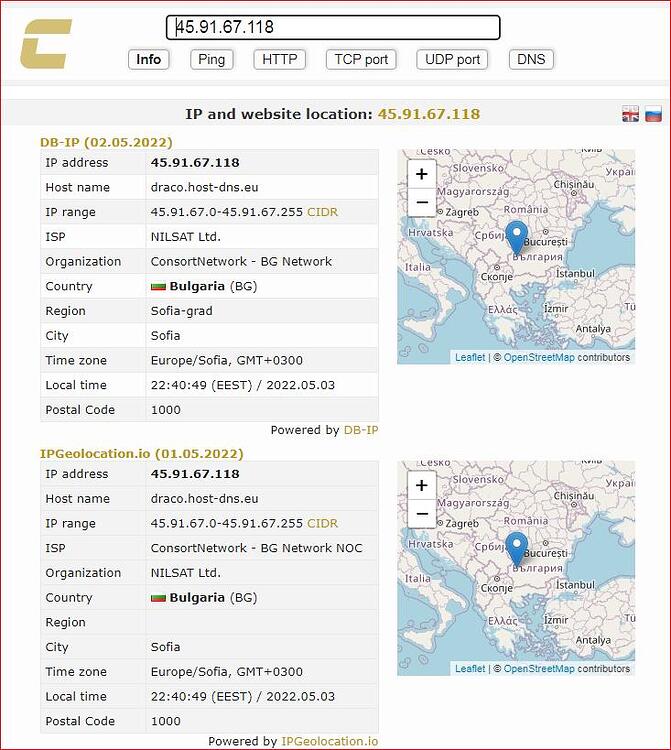Follow the Powered by DB-IP link
This screenshot has width=671, height=750.
(361, 430)
